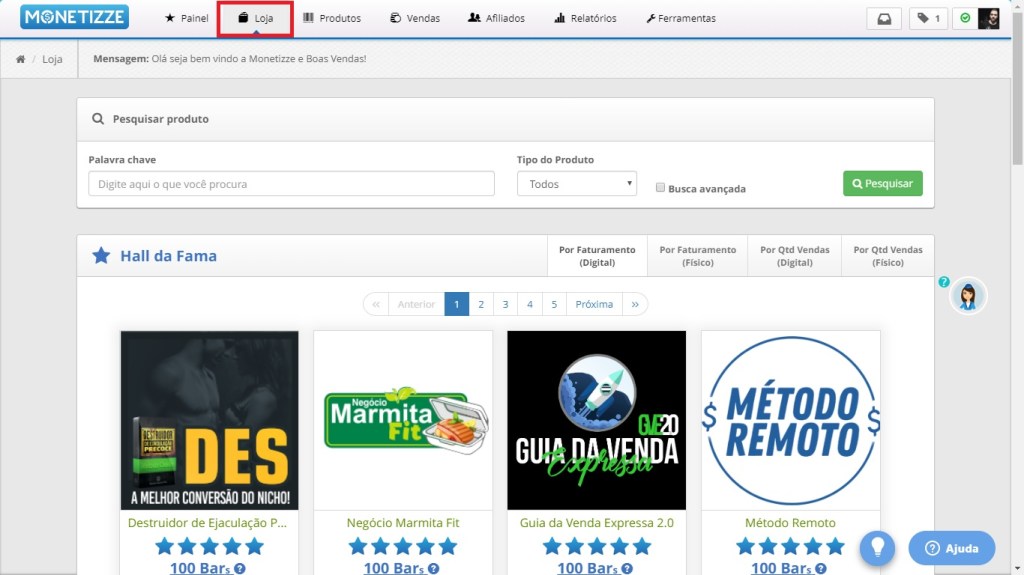Viewport: 1024px width, 575px height.
Task: Expand the Tipo do Produto dropdown
Action: tap(577, 184)
